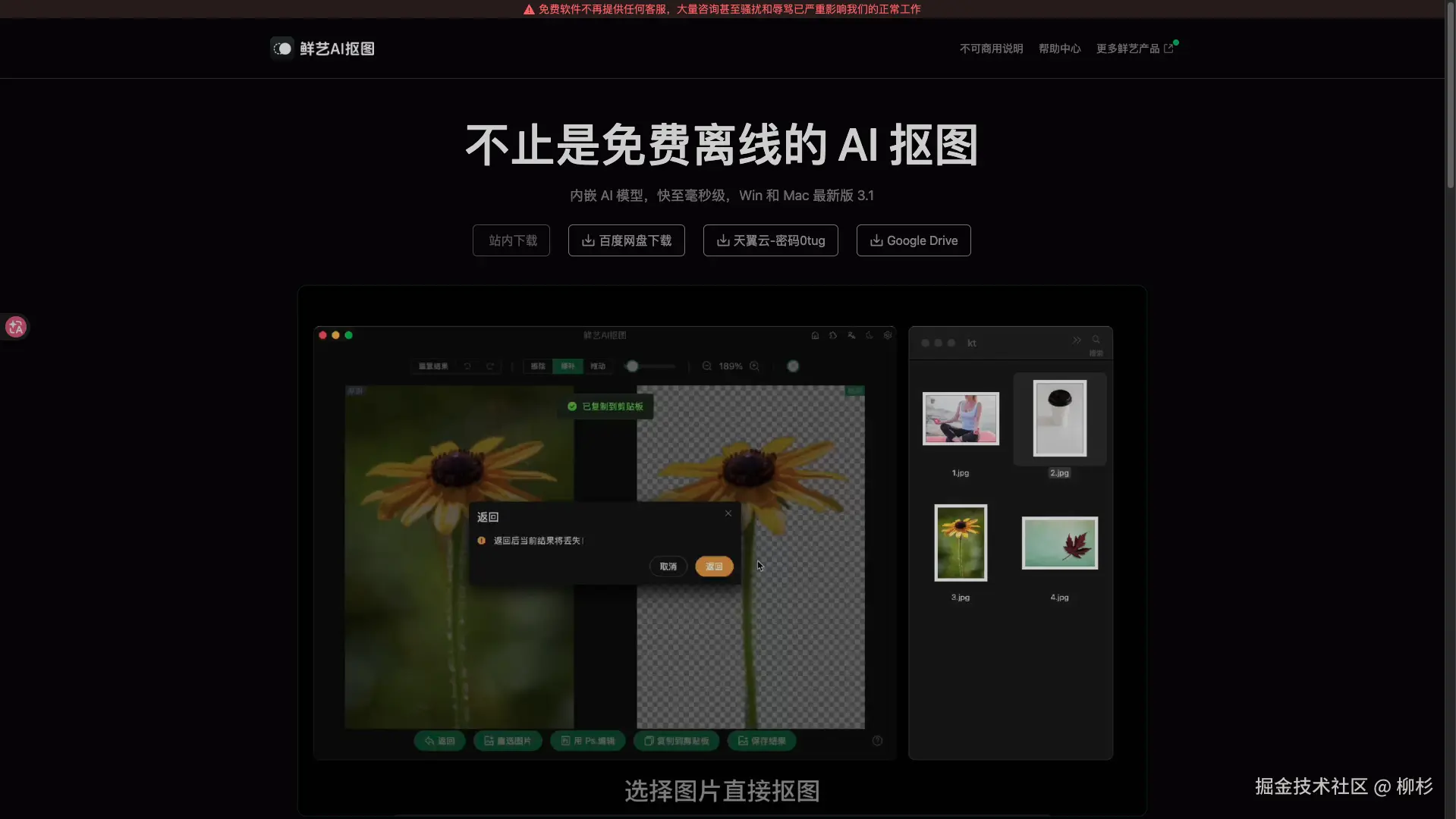Click the bottom 返回 toolbar button
The height and width of the screenshot is (819, 1456).
coord(440,741)
